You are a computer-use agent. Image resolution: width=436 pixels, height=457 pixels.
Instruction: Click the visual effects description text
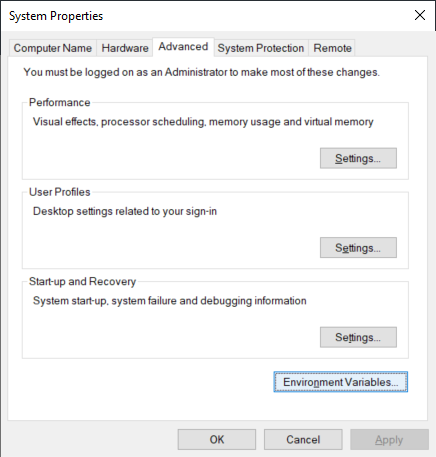coord(203,122)
